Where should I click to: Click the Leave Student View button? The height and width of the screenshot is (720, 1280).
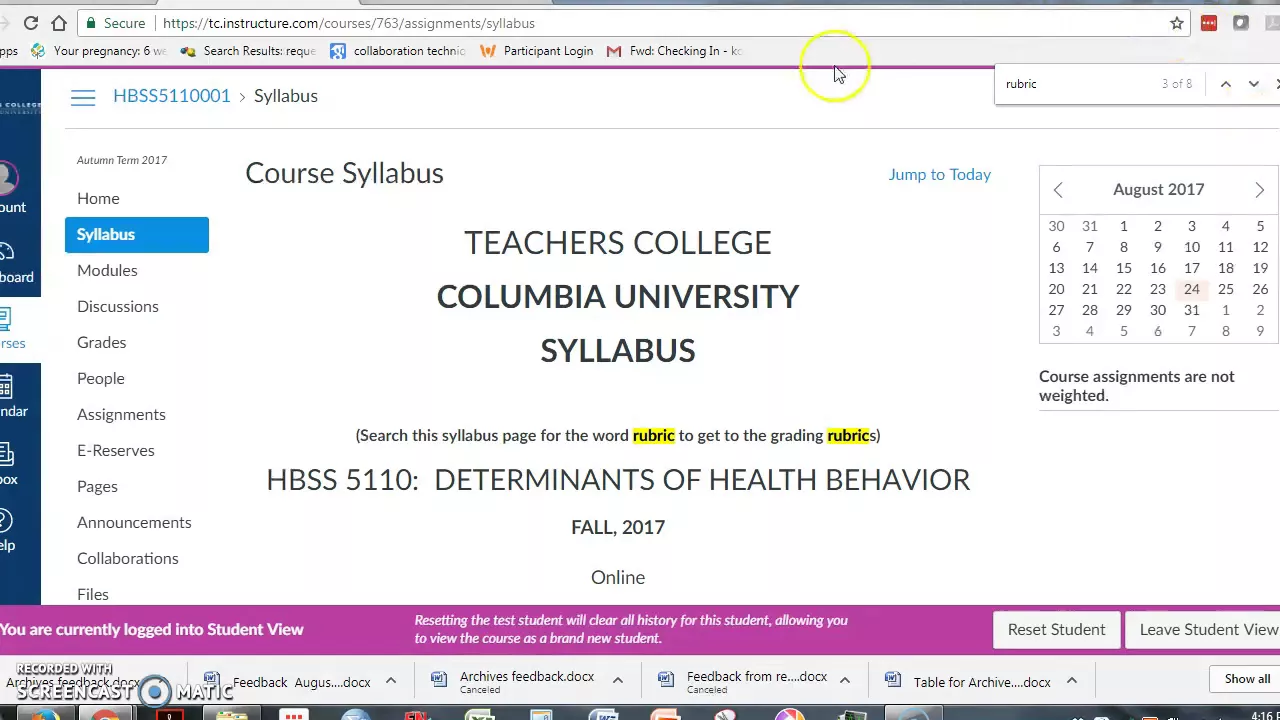coord(1203,629)
